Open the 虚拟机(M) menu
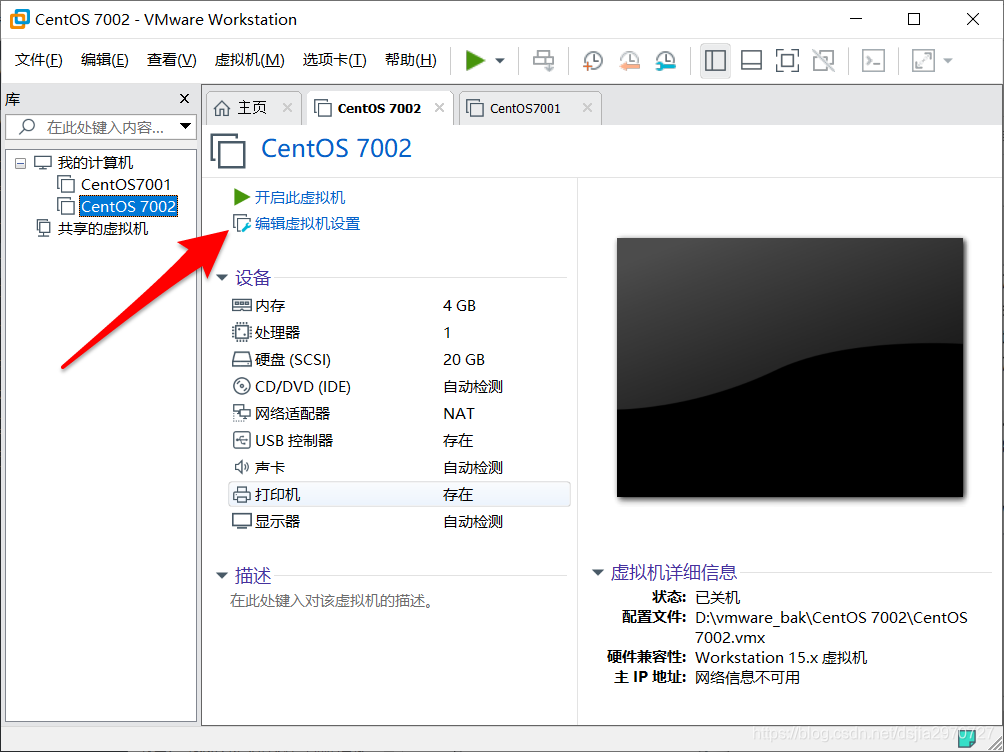This screenshot has height=752, width=1004. point(249,60)
